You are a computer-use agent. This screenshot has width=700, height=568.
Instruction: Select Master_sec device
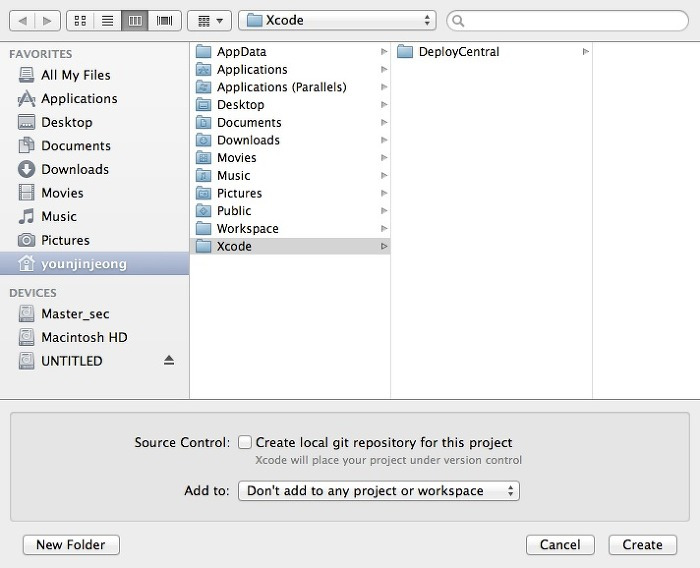pos(95,314)
